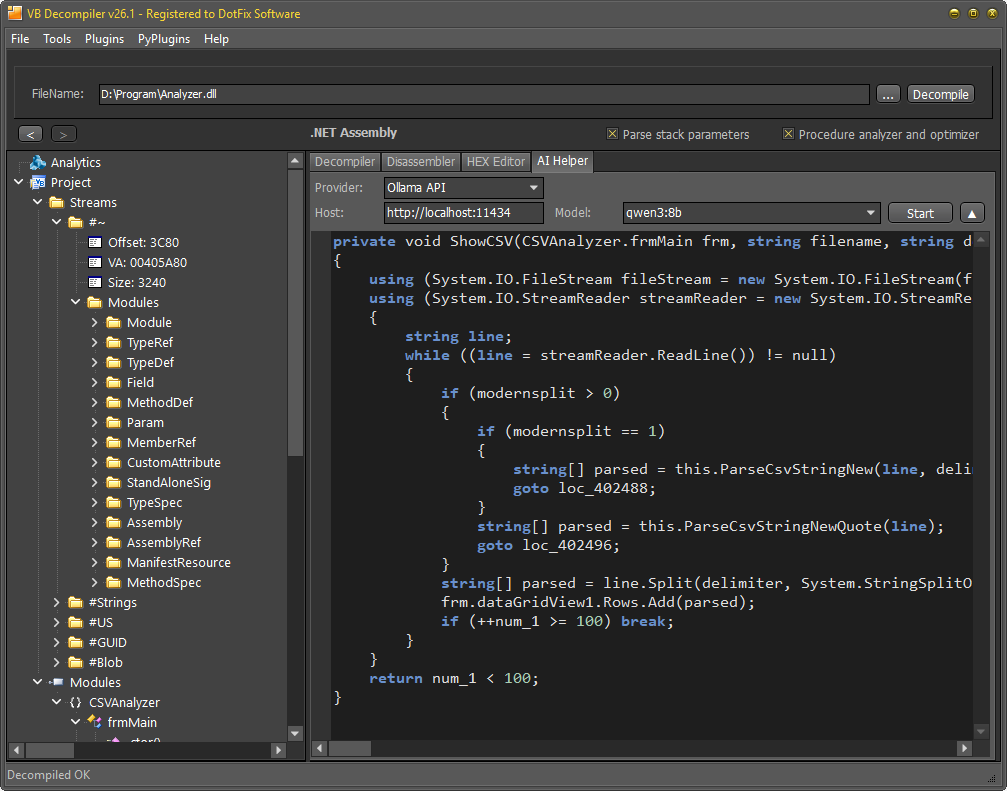Click the TypeSpec folder icon

(114, 502)
